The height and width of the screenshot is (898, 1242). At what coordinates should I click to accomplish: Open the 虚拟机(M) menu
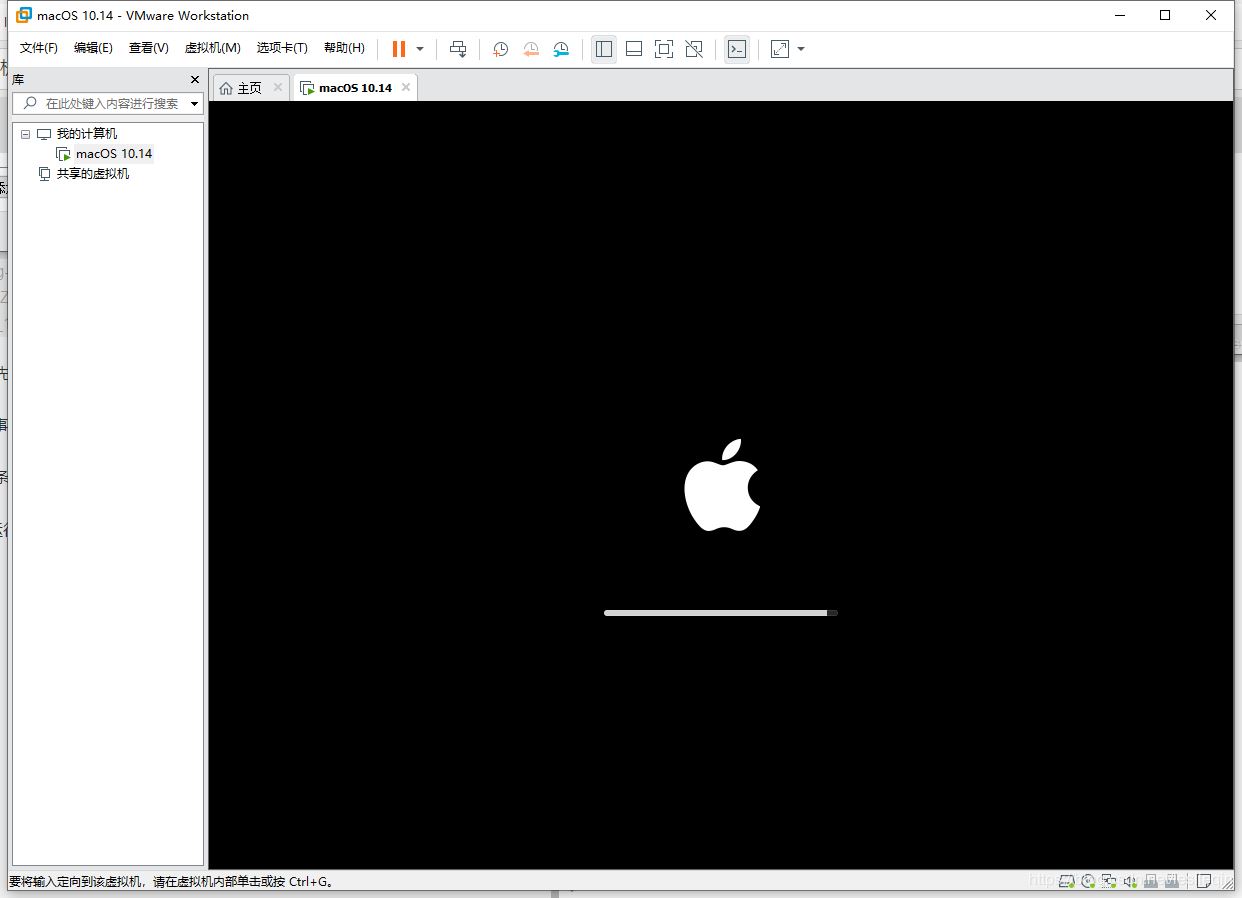(212, 48)
